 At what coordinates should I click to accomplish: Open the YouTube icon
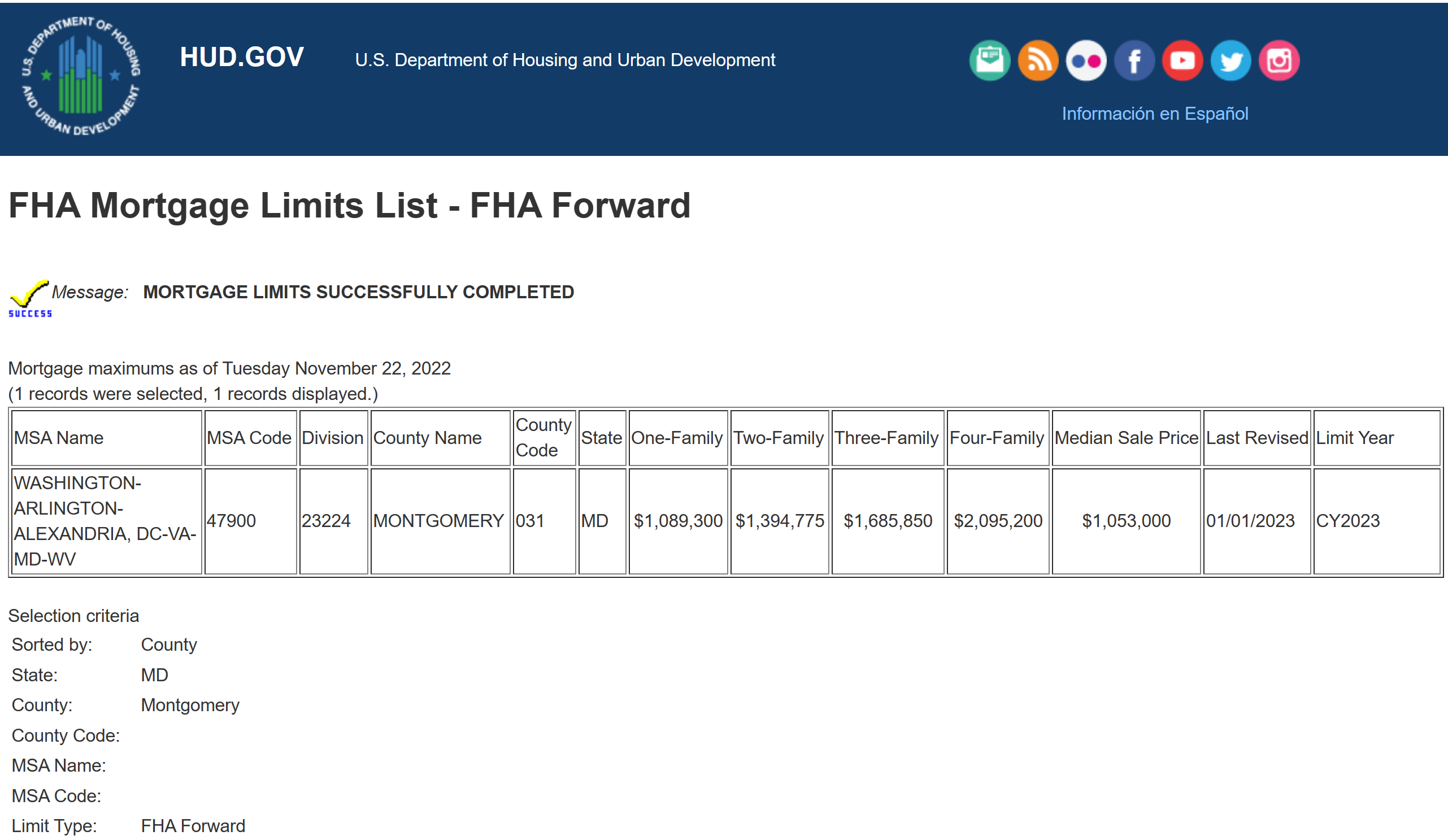coord(1182,60)
